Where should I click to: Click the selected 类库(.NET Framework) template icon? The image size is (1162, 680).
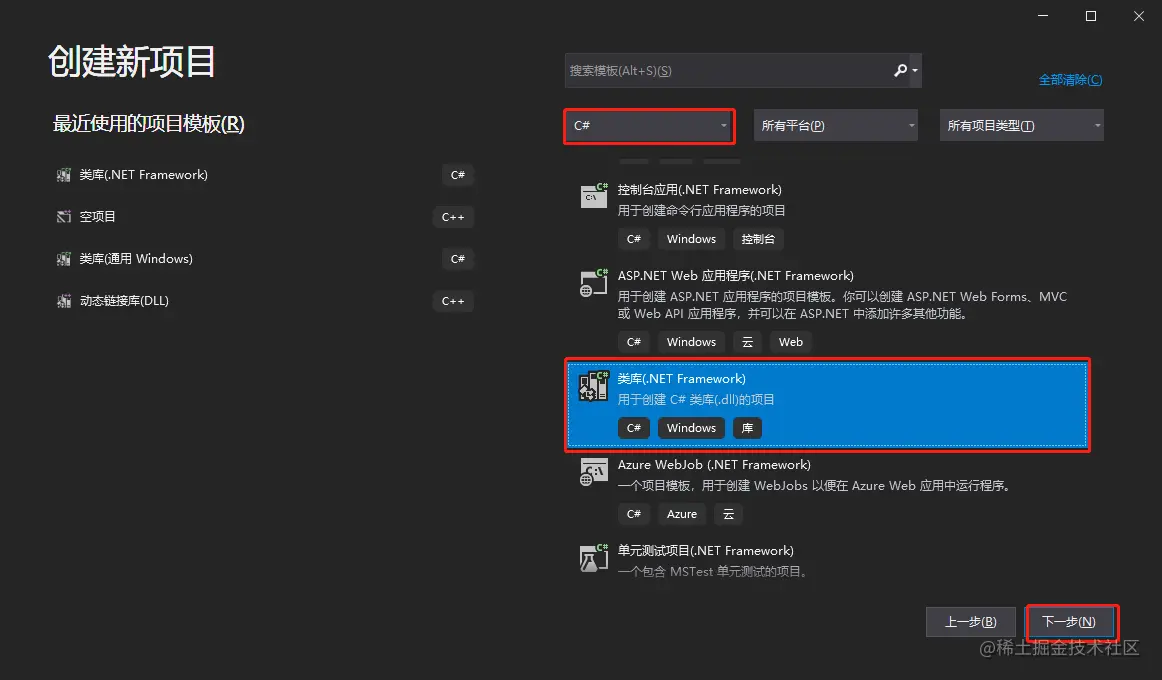coord(594,386)
